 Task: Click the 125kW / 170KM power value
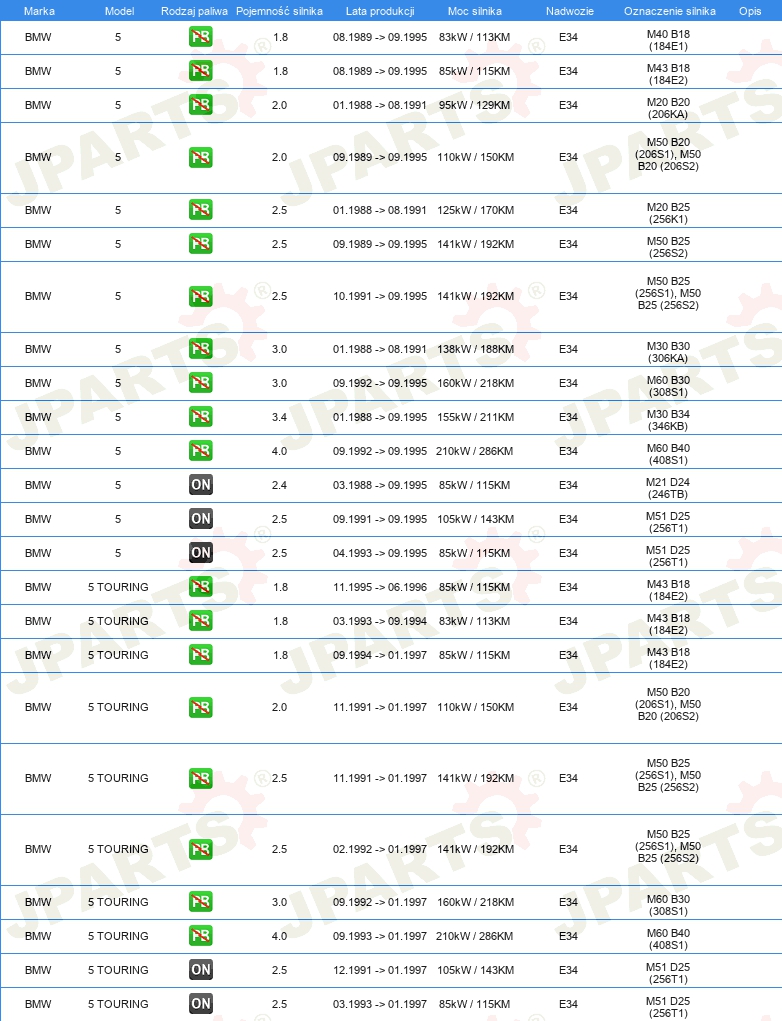[475, 210]
